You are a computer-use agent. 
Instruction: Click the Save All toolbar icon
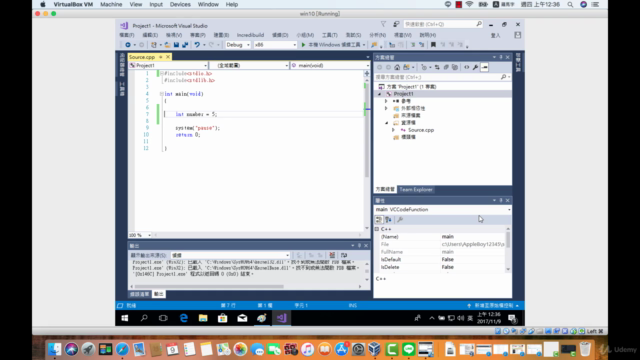185,45
